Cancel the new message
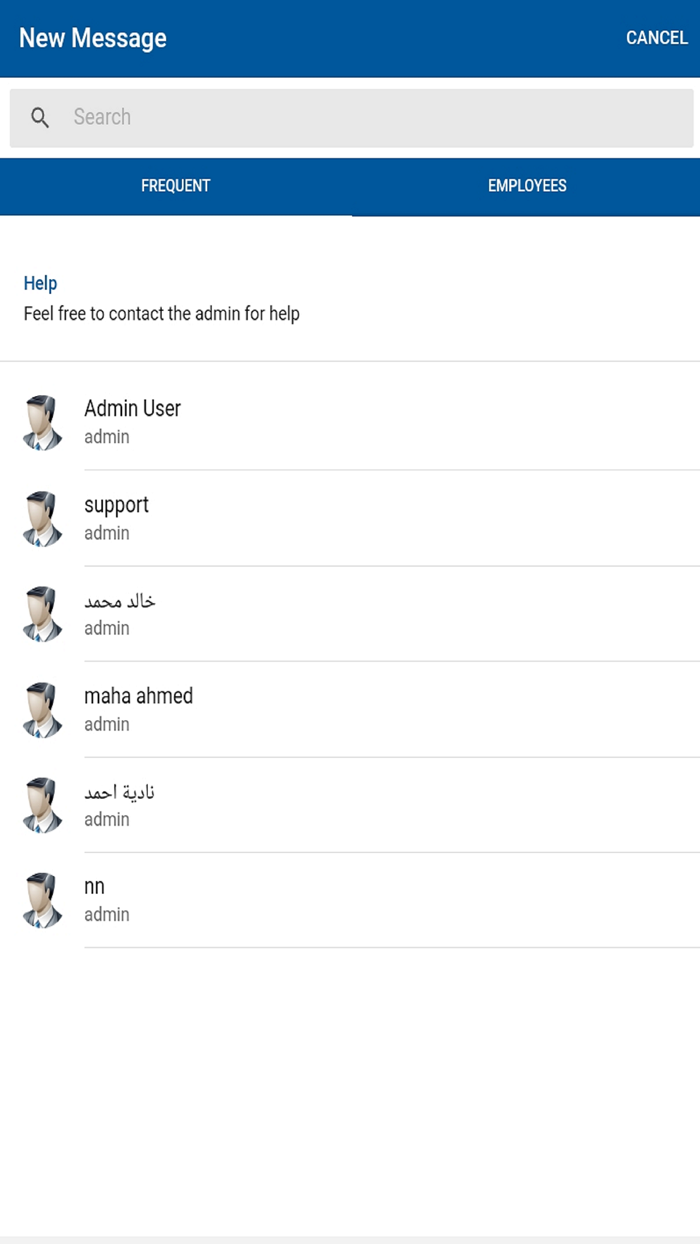The width and height of the screenshot is (700, 1244). click(x=656, y=38)
